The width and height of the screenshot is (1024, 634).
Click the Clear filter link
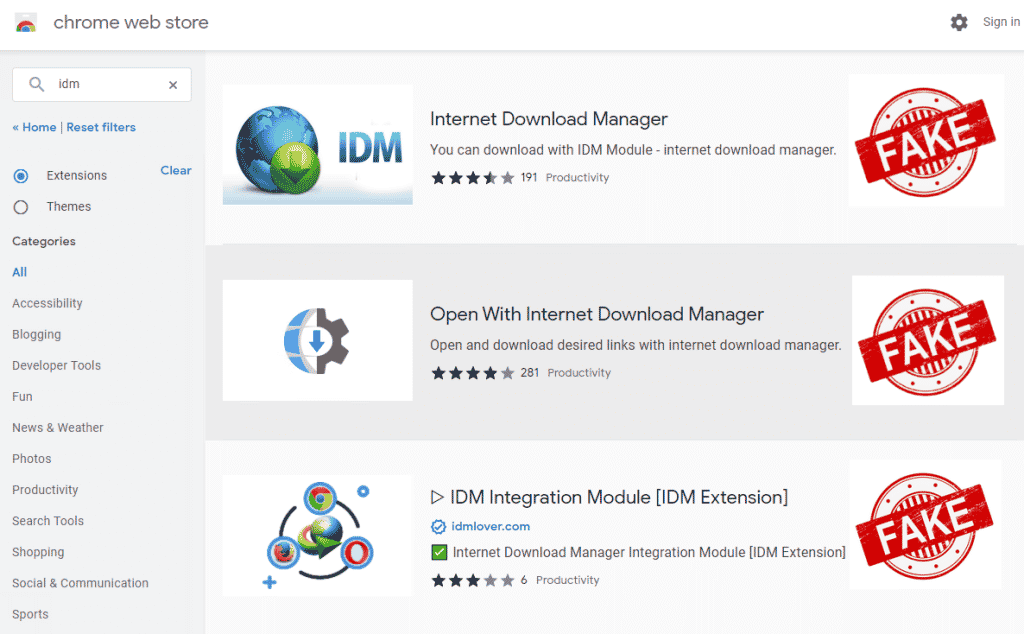click(176, 170)
